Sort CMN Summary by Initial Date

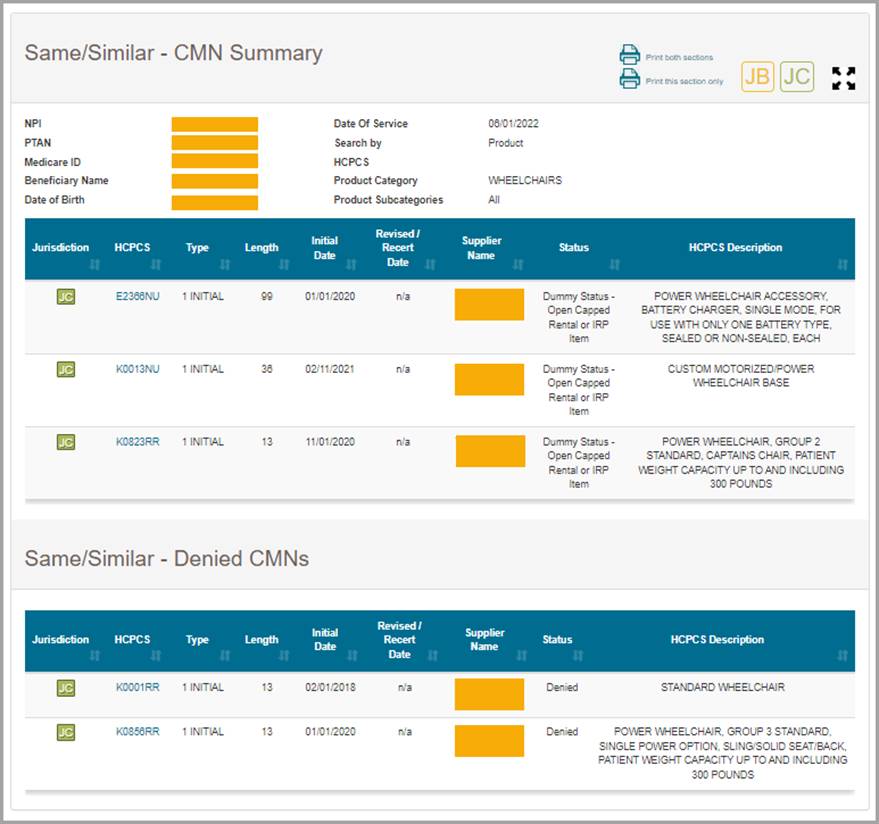click(325, 248)
